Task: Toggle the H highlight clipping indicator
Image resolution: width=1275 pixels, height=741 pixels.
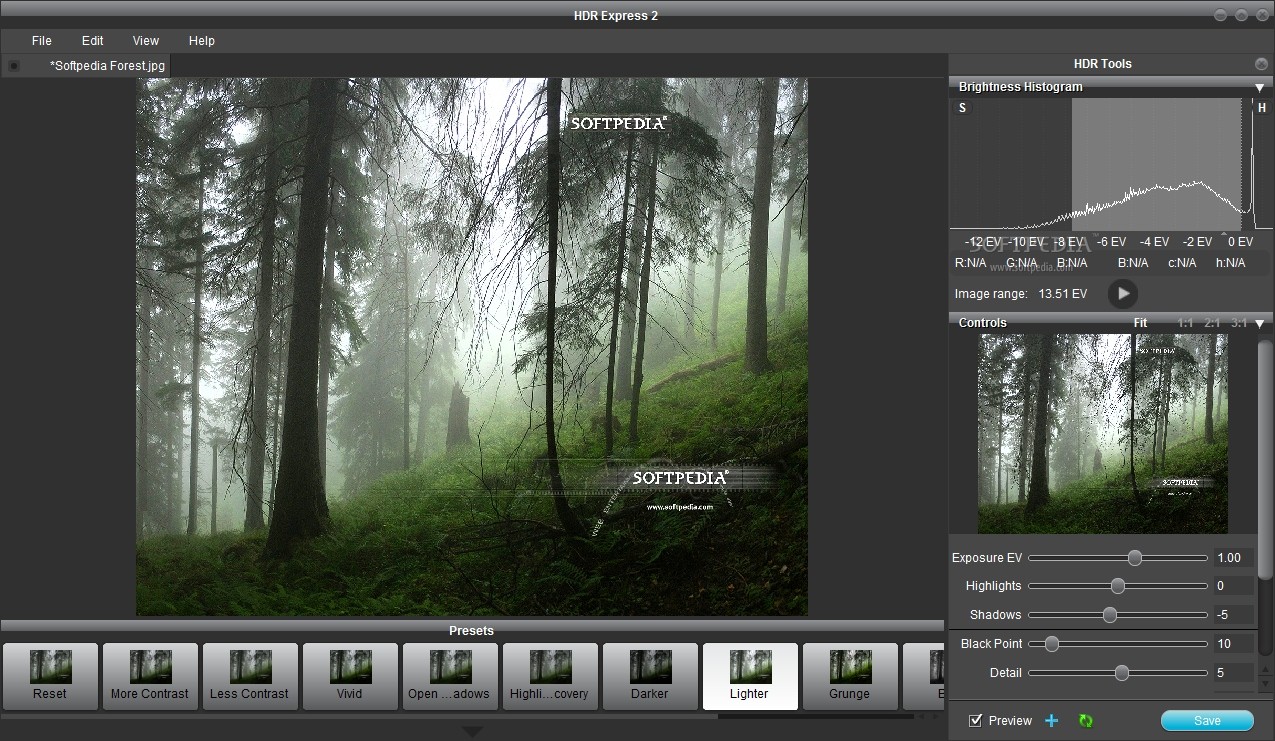Action: [x=1262, y=108]
